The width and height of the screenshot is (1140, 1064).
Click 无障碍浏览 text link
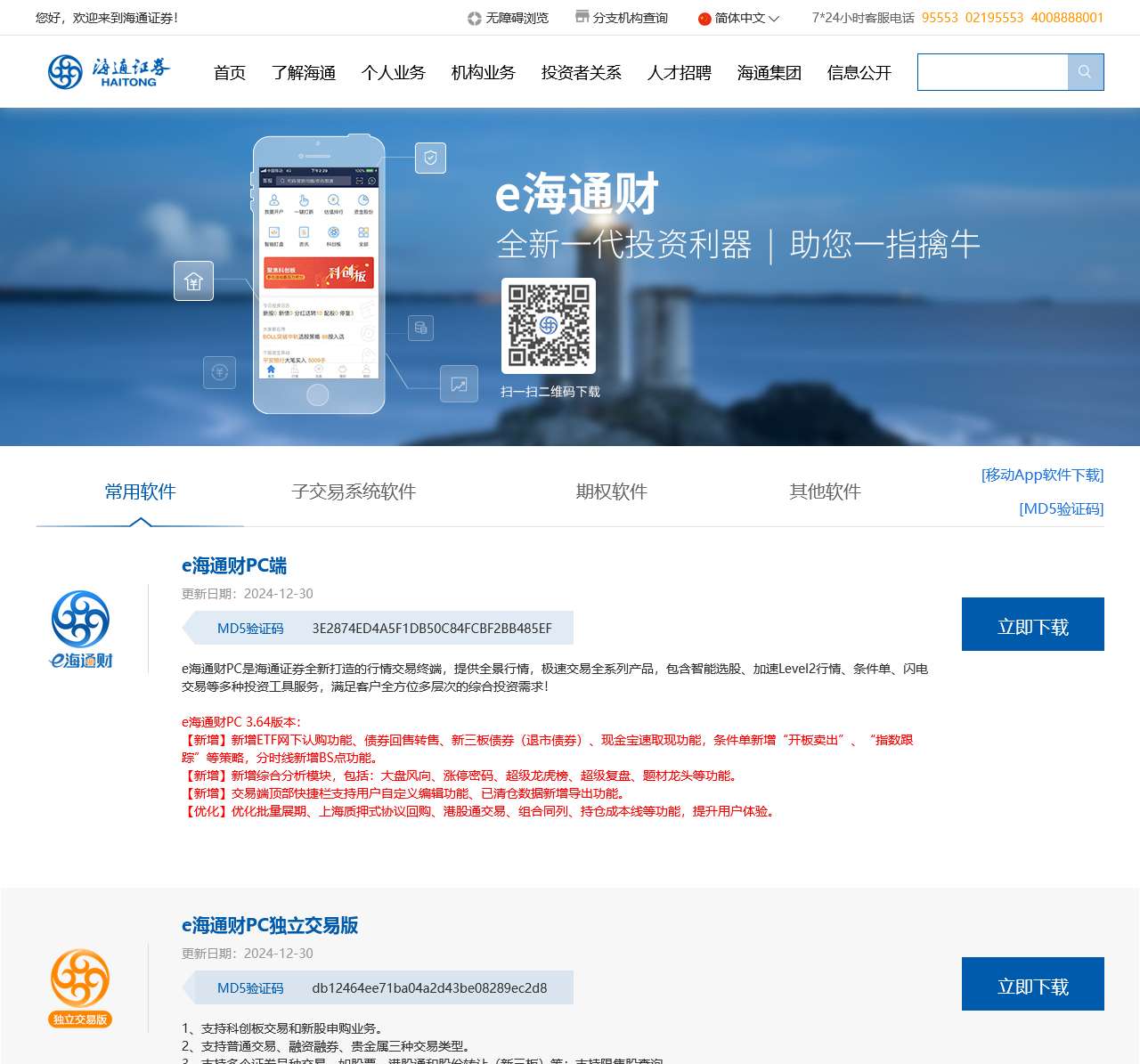pyautogui.click(x=517, y=18)
